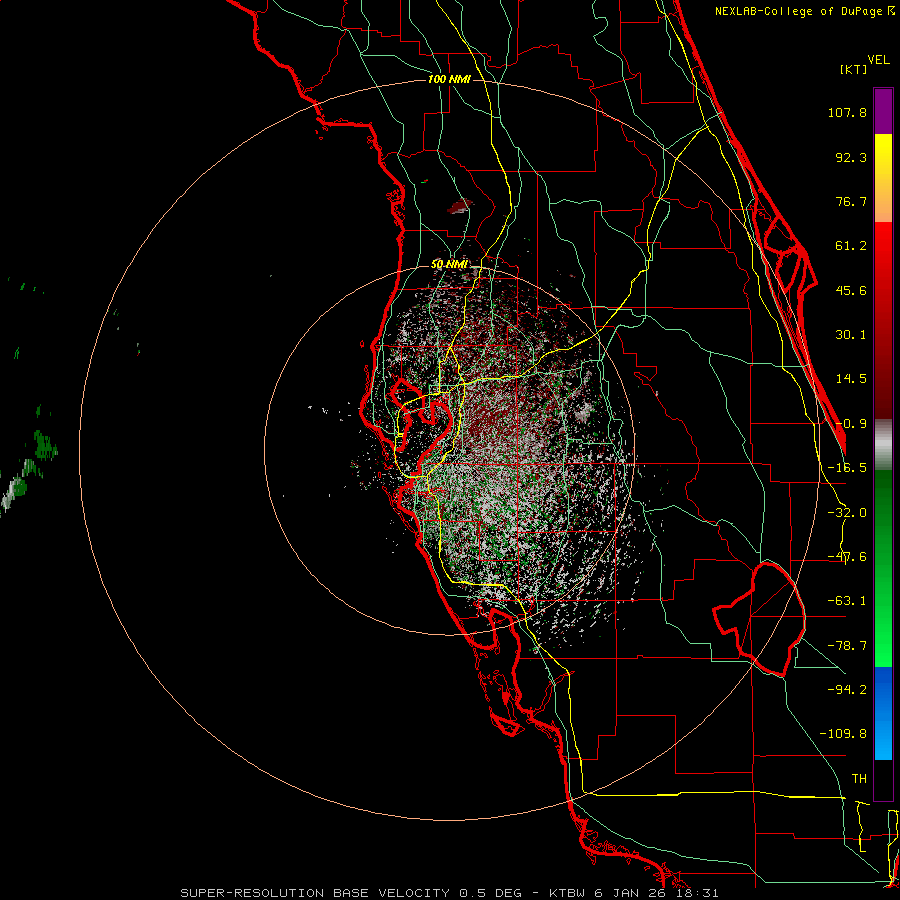Click the 14.5 velocity scale value
Viewport: 900px width, 900px height.
[x=851, y=379]
